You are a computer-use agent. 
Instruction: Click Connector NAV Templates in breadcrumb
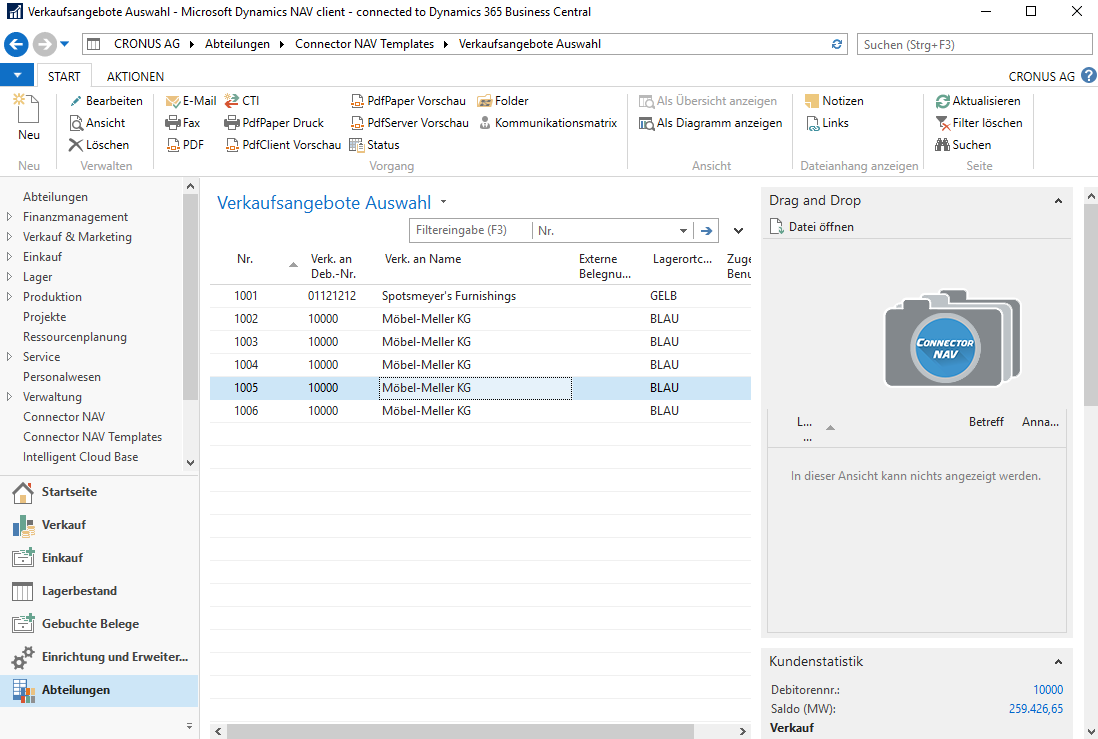click(x=364, y=44)
